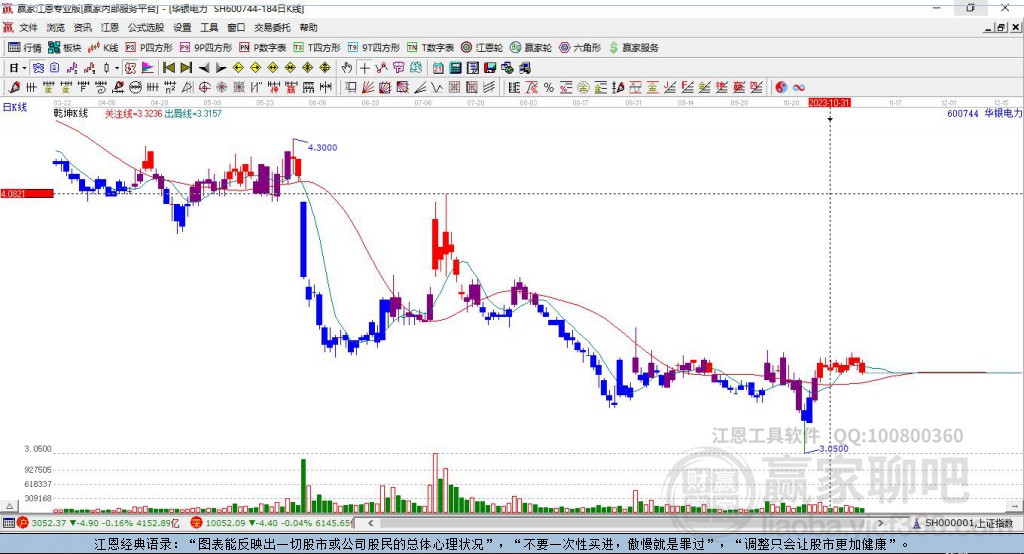The image size is (1024, 554).
Task: Toggle the crosshair cursor tool
Action: tap(364, 68)
